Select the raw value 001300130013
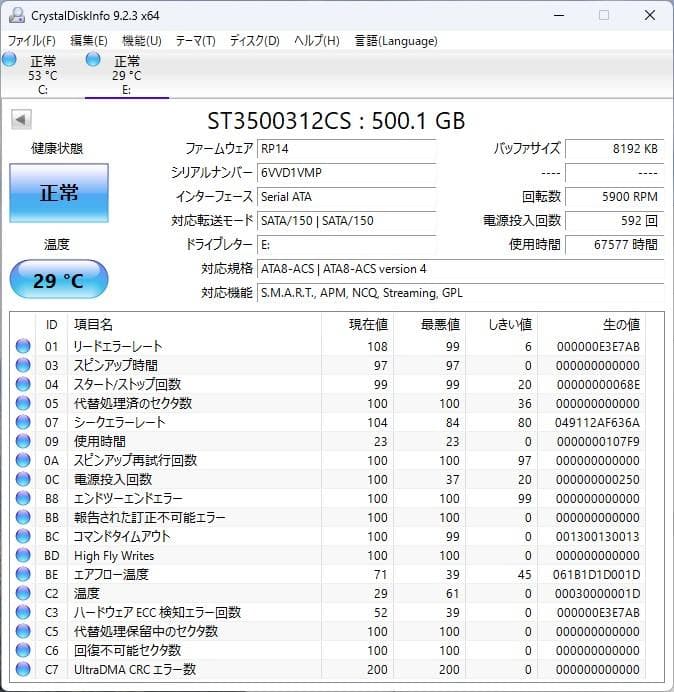674x692 pixels. click(x=598, y=536)
